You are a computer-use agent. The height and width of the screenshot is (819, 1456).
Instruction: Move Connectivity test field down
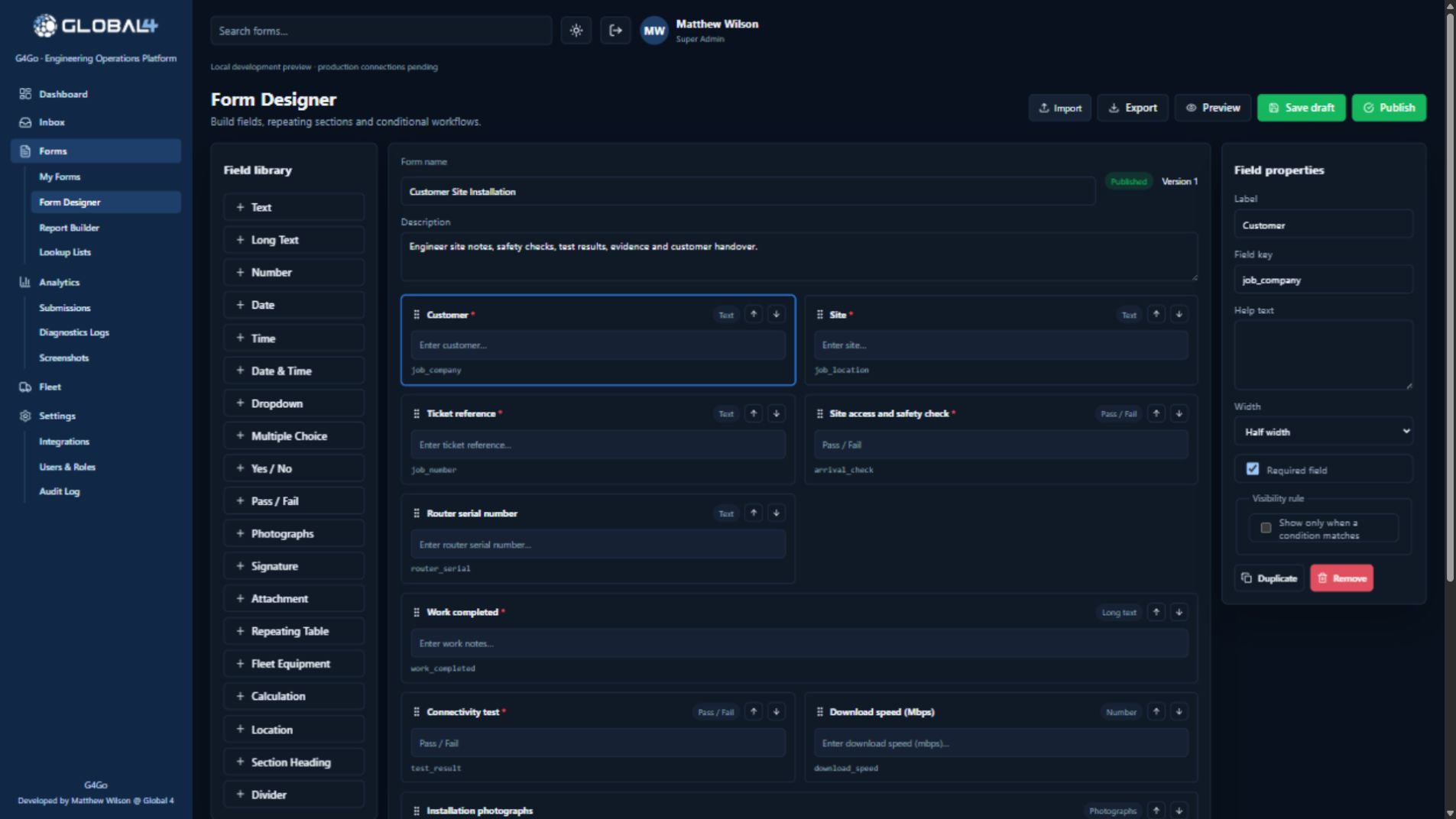777,711
